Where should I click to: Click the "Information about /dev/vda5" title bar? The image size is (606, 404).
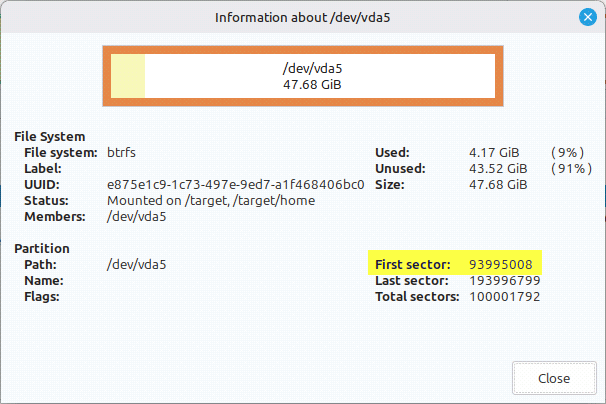click(x=302, y=17)
